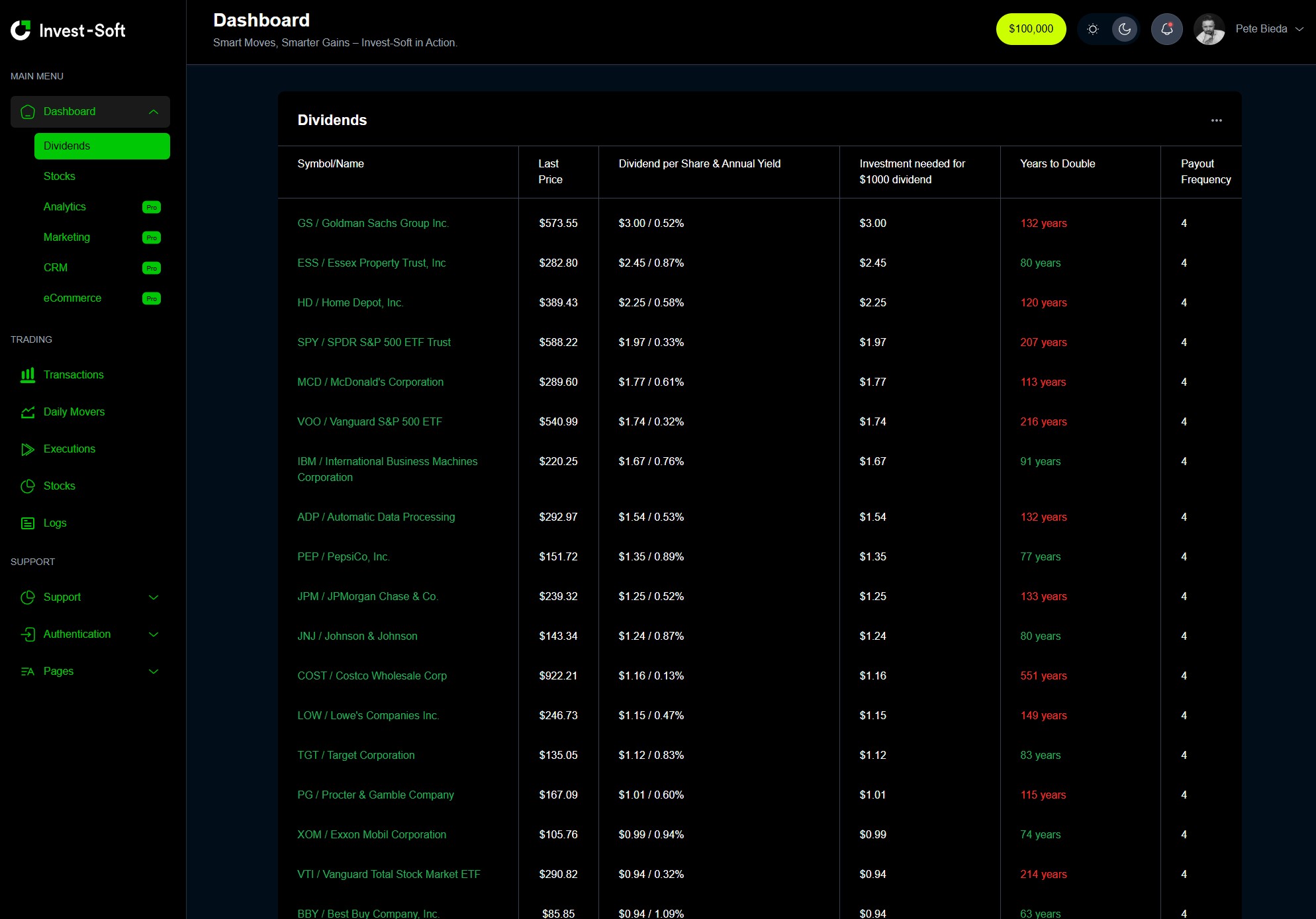Screen dimensions: 1316x919
Task: Click the Symbol/Name column header
Action: point(330,164)
